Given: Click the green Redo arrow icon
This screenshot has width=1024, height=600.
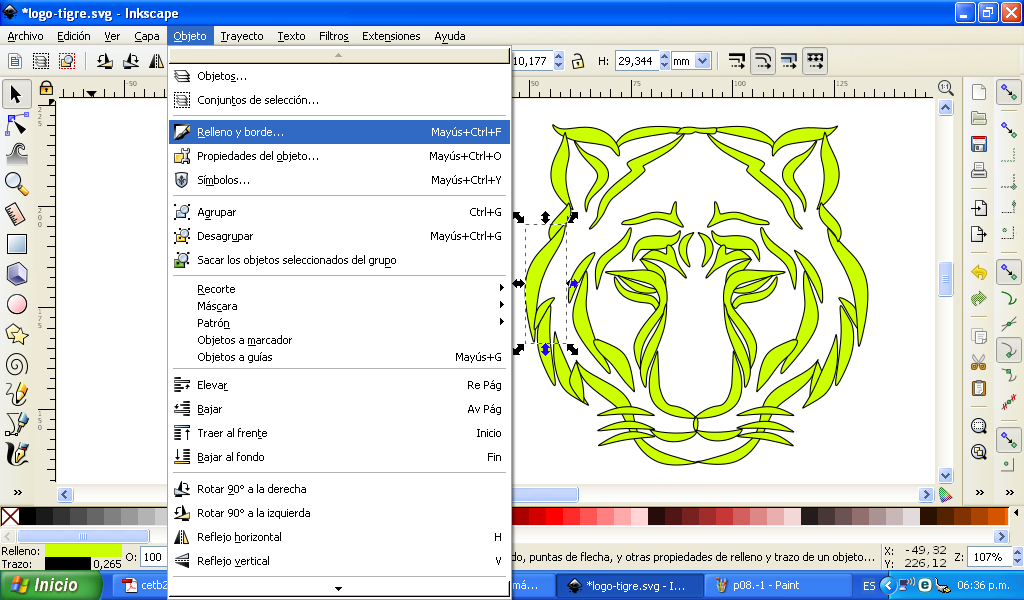Looking at the screenshot, I should coord(978,298).
